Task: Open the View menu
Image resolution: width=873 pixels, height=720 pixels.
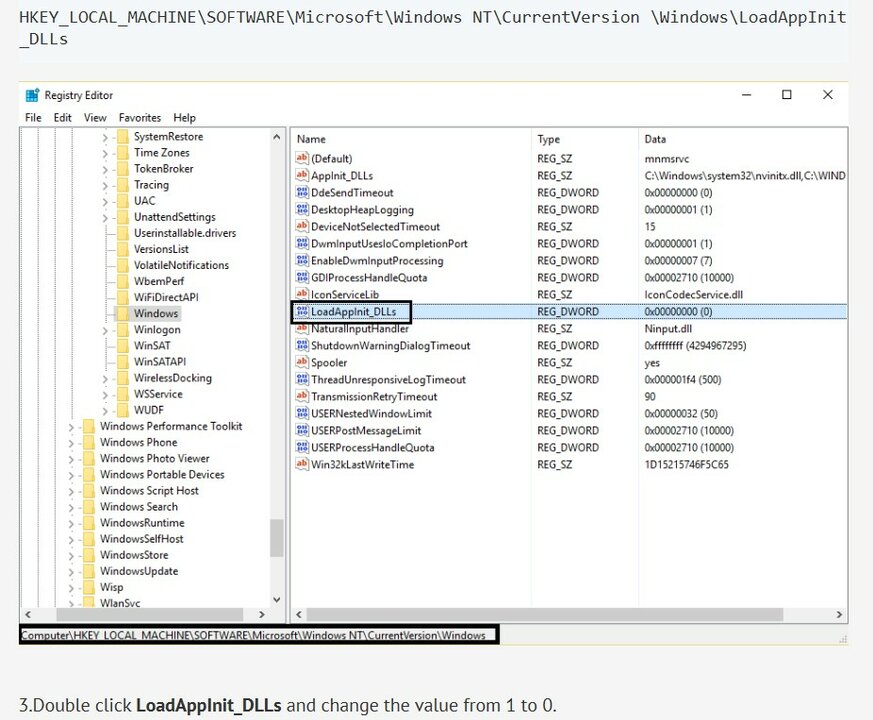Action: [95, 117]
